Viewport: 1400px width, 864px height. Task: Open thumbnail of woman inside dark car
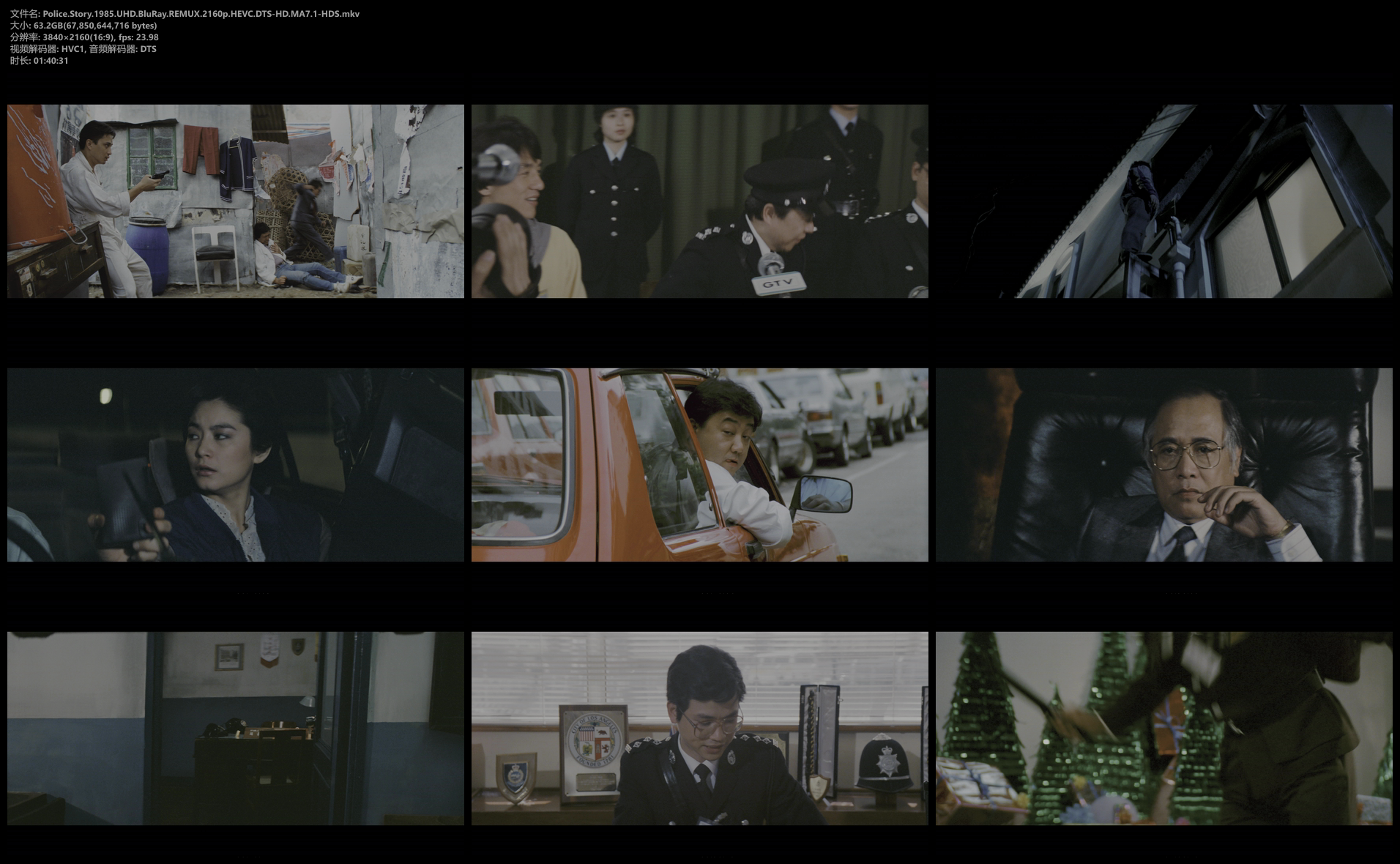[x=236, y=465]
